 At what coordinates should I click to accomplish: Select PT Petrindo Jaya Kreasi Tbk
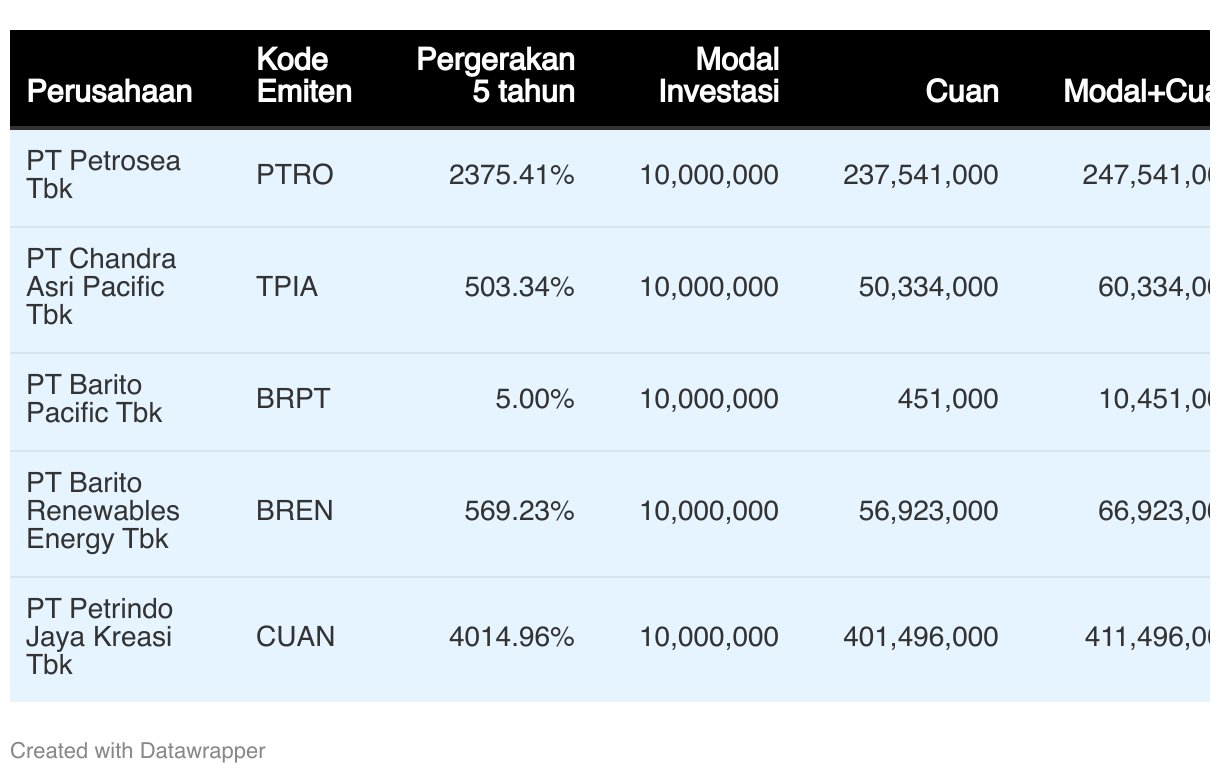coord(100,637)
